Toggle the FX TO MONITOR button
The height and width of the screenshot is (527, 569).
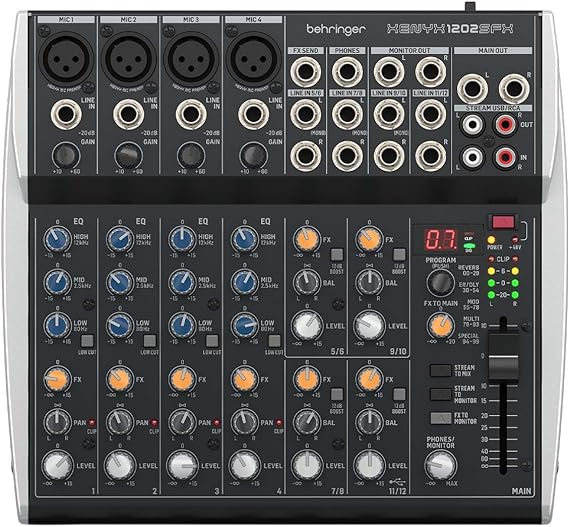click(x=441, y=418)
